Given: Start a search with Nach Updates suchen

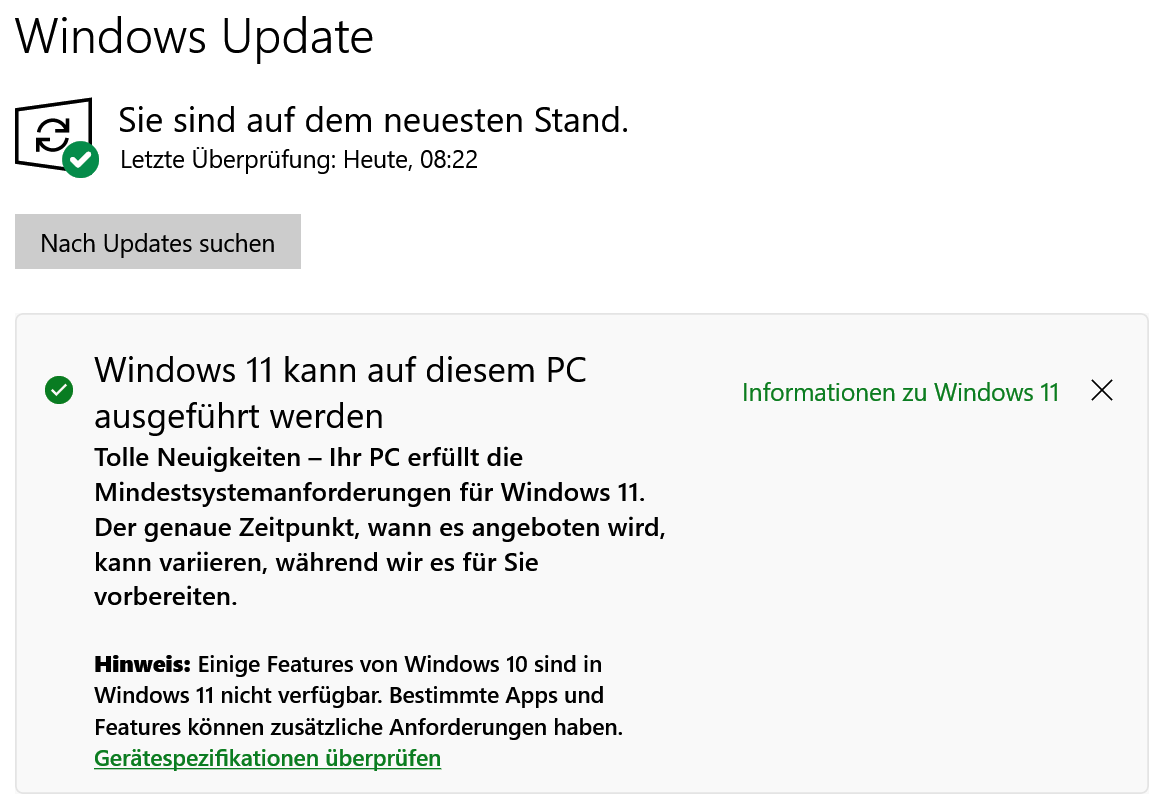Looking at the screenshot, I should (158, 242).
